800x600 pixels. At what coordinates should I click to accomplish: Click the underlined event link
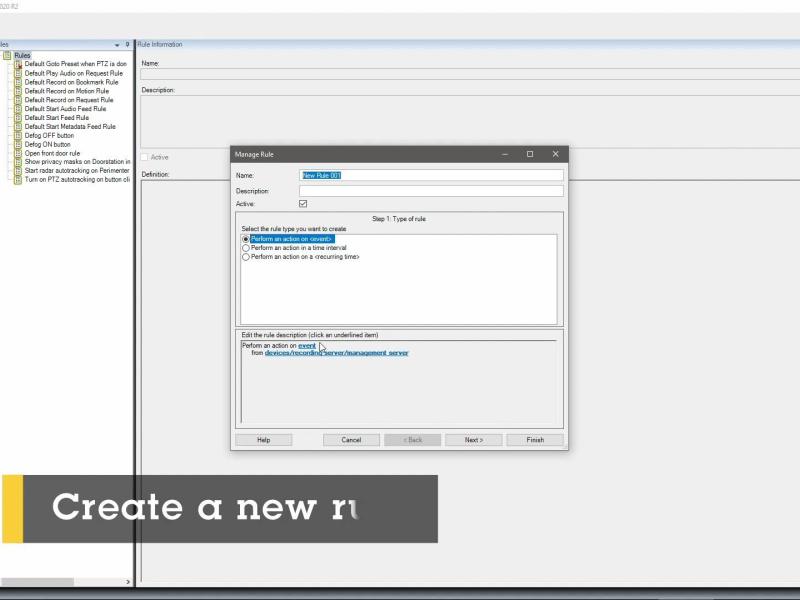[x=307, y=345]
